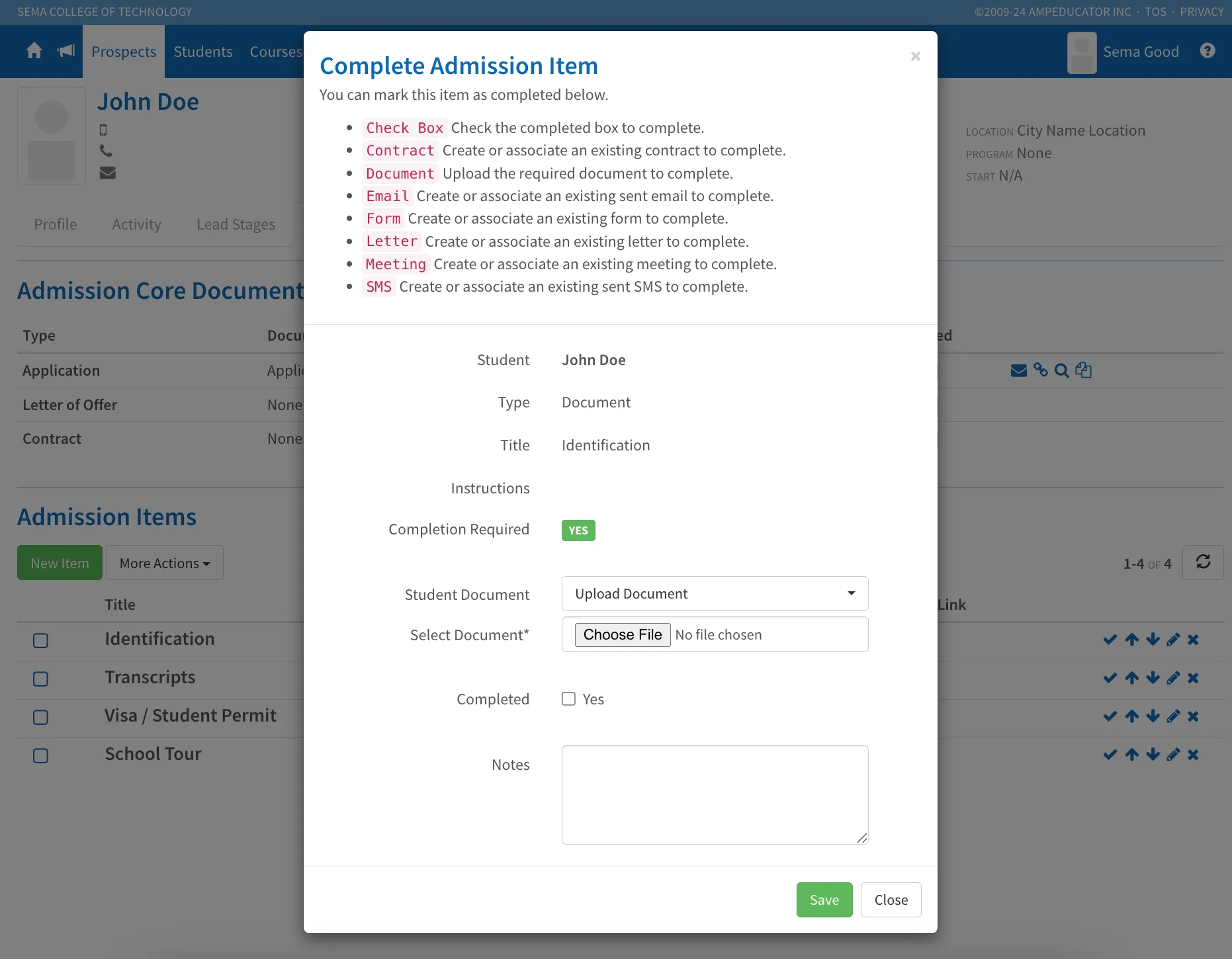Move Transcripts item down
The width and height of the screenshot is (1232, 959).
pos(1153,678)
